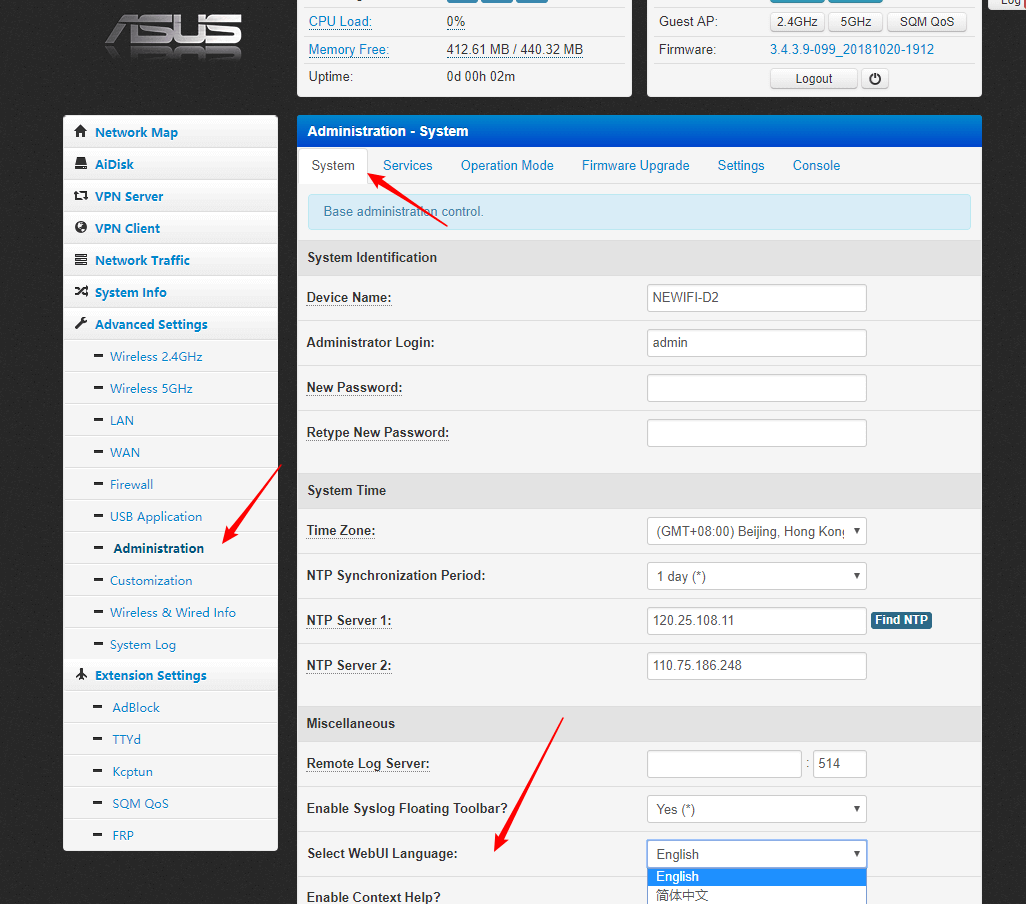Image resolution: width=1026 pixels, height=904 pixels.
Task: Toggle the 2.4GHz Guest AP button
Action: pos(797,22)
